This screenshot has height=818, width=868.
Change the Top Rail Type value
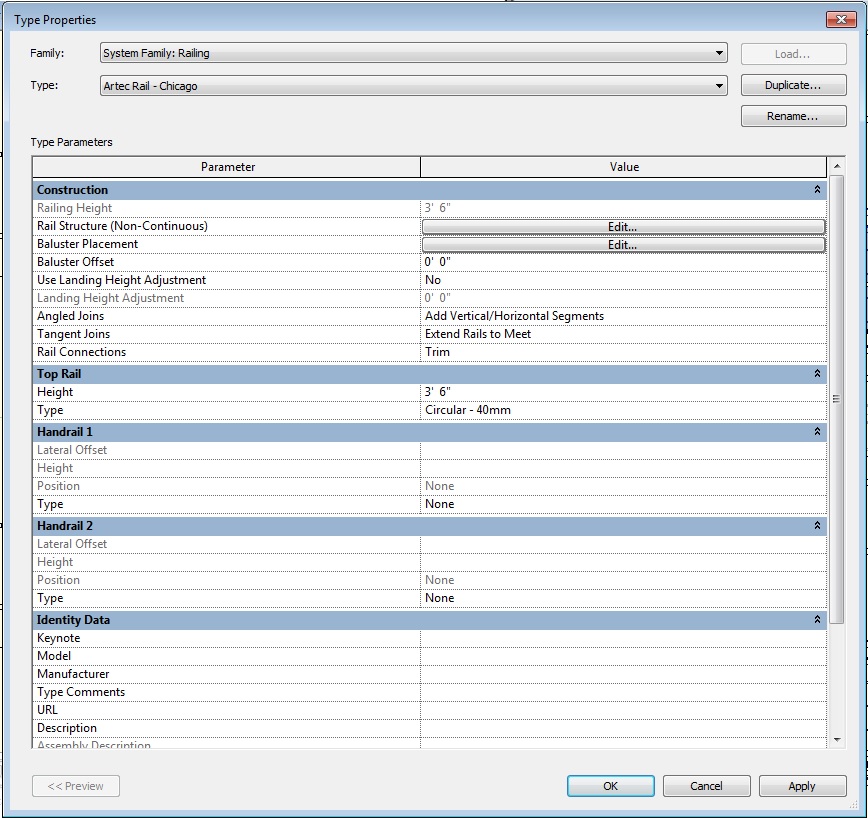623,410
